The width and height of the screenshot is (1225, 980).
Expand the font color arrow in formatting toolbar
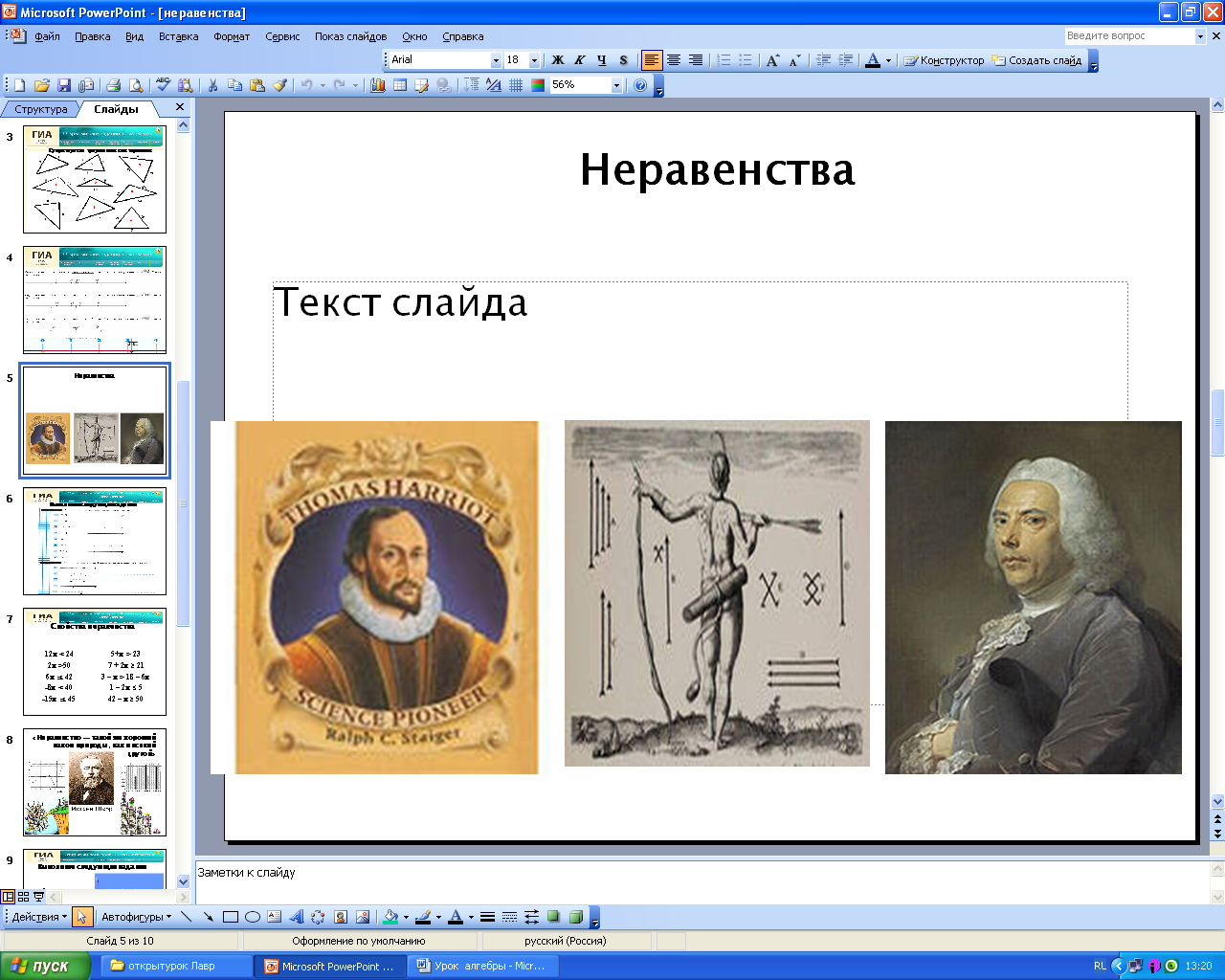click(888, 60)
